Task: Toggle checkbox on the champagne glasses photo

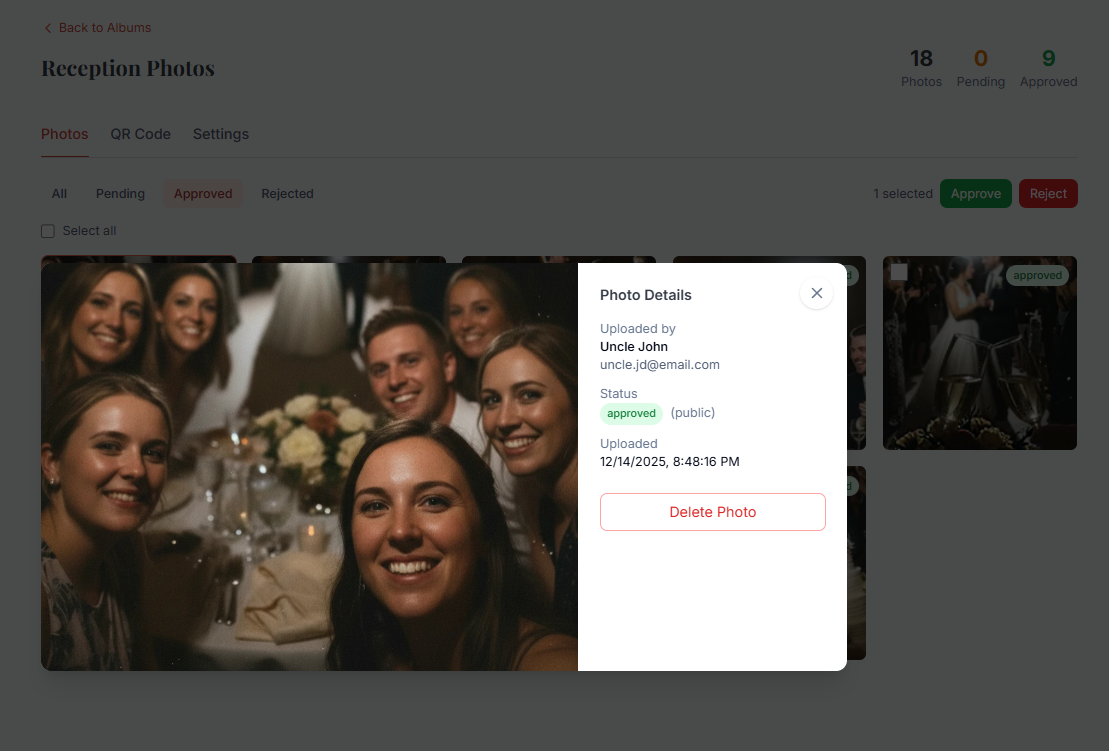Action: (899, 272)
